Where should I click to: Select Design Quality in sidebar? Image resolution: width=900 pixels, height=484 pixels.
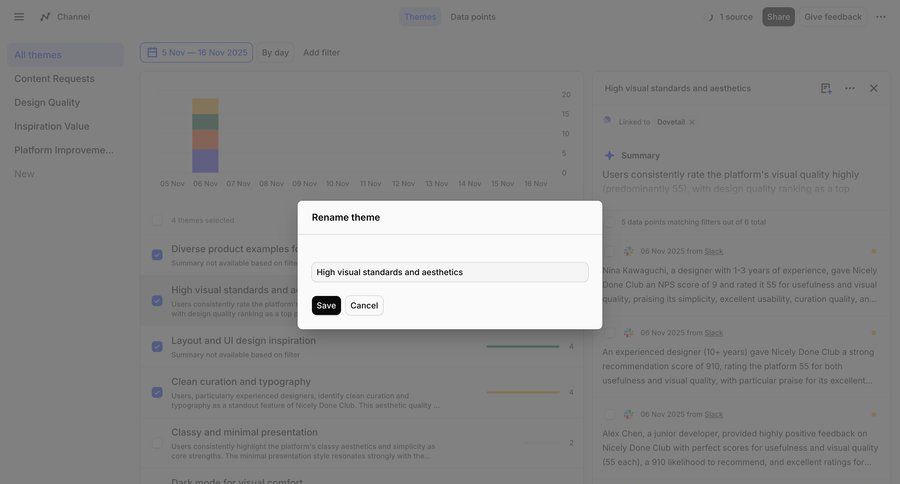pos(65,102)
